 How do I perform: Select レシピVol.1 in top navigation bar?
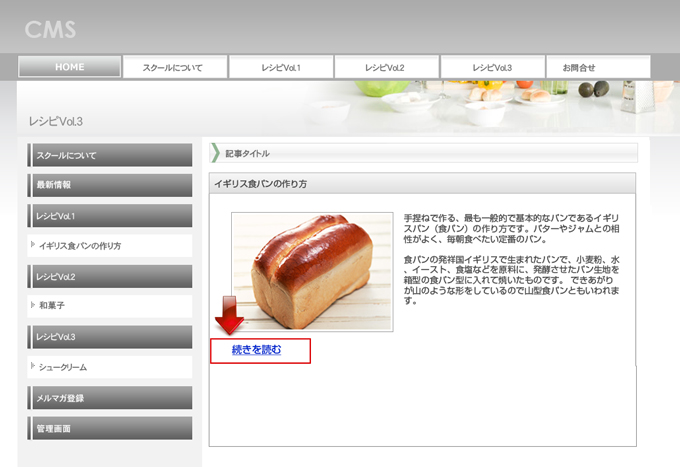[281, 67]
